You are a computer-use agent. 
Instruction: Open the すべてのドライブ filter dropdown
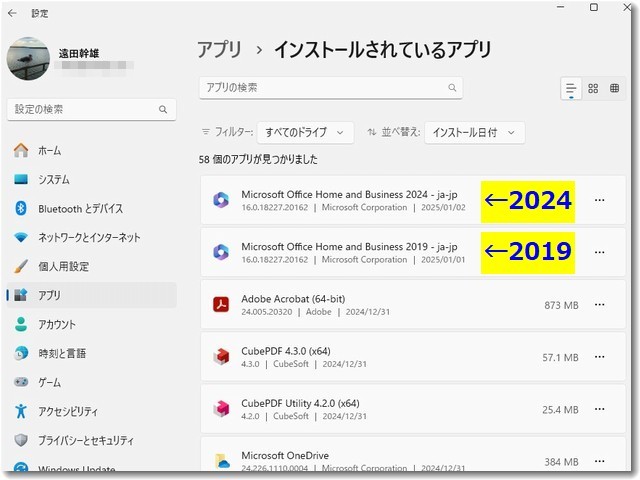pos(305,132)
